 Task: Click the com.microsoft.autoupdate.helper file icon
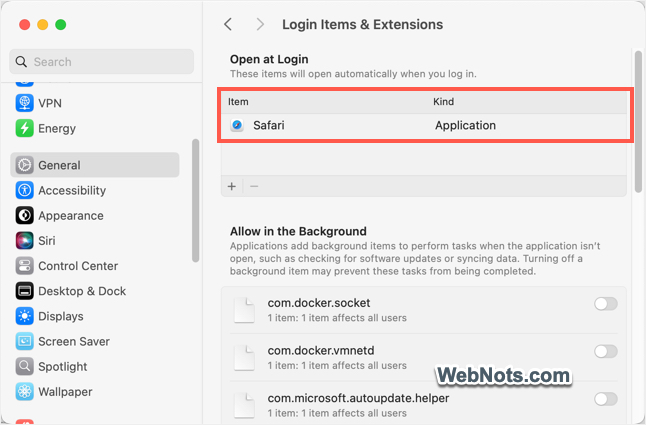244,406
